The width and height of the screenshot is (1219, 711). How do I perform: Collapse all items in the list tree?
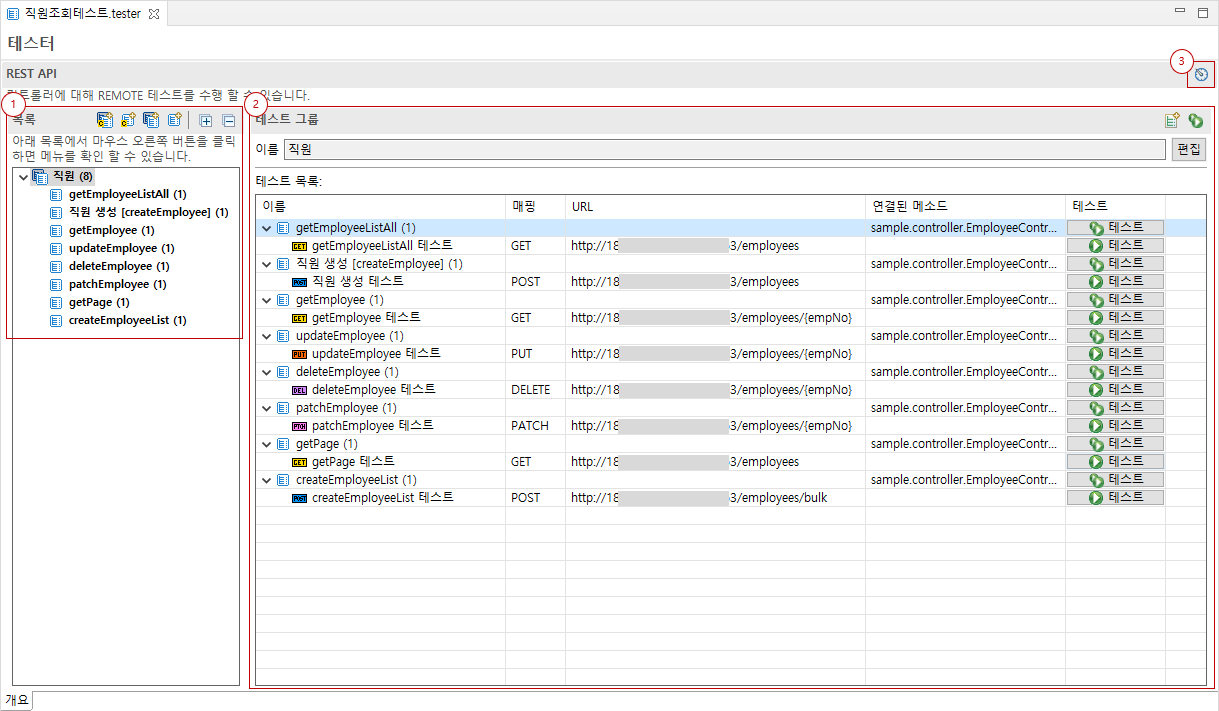(x=228, y=120)
